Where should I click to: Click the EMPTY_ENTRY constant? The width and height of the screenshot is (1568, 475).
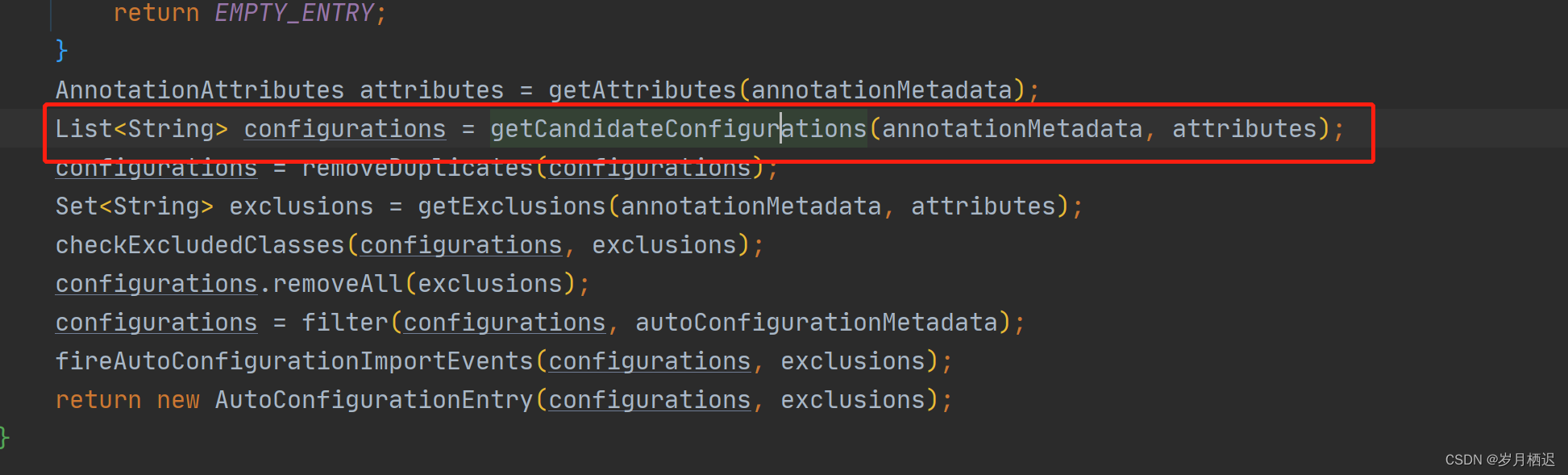[x=294, y=13]
